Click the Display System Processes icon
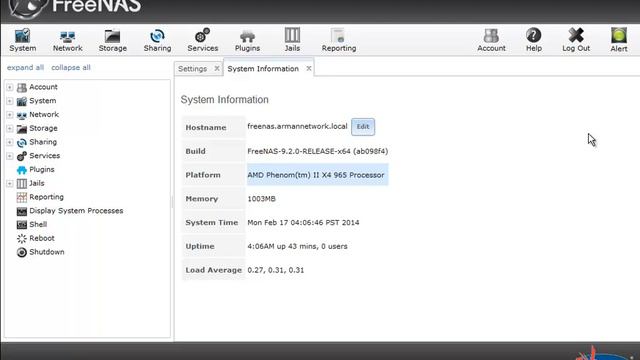 22,211
